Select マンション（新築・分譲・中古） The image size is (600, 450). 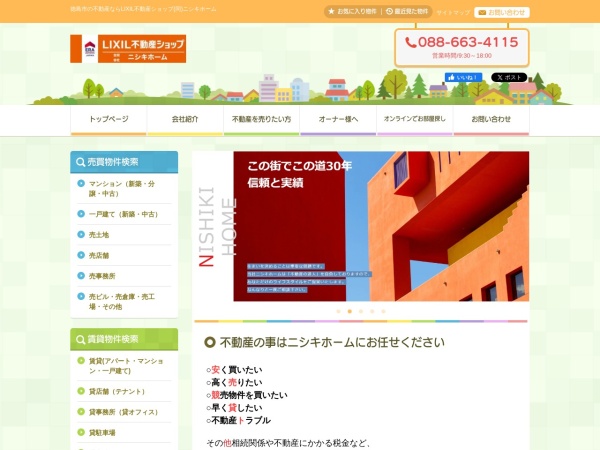click(x=124, y=189)
